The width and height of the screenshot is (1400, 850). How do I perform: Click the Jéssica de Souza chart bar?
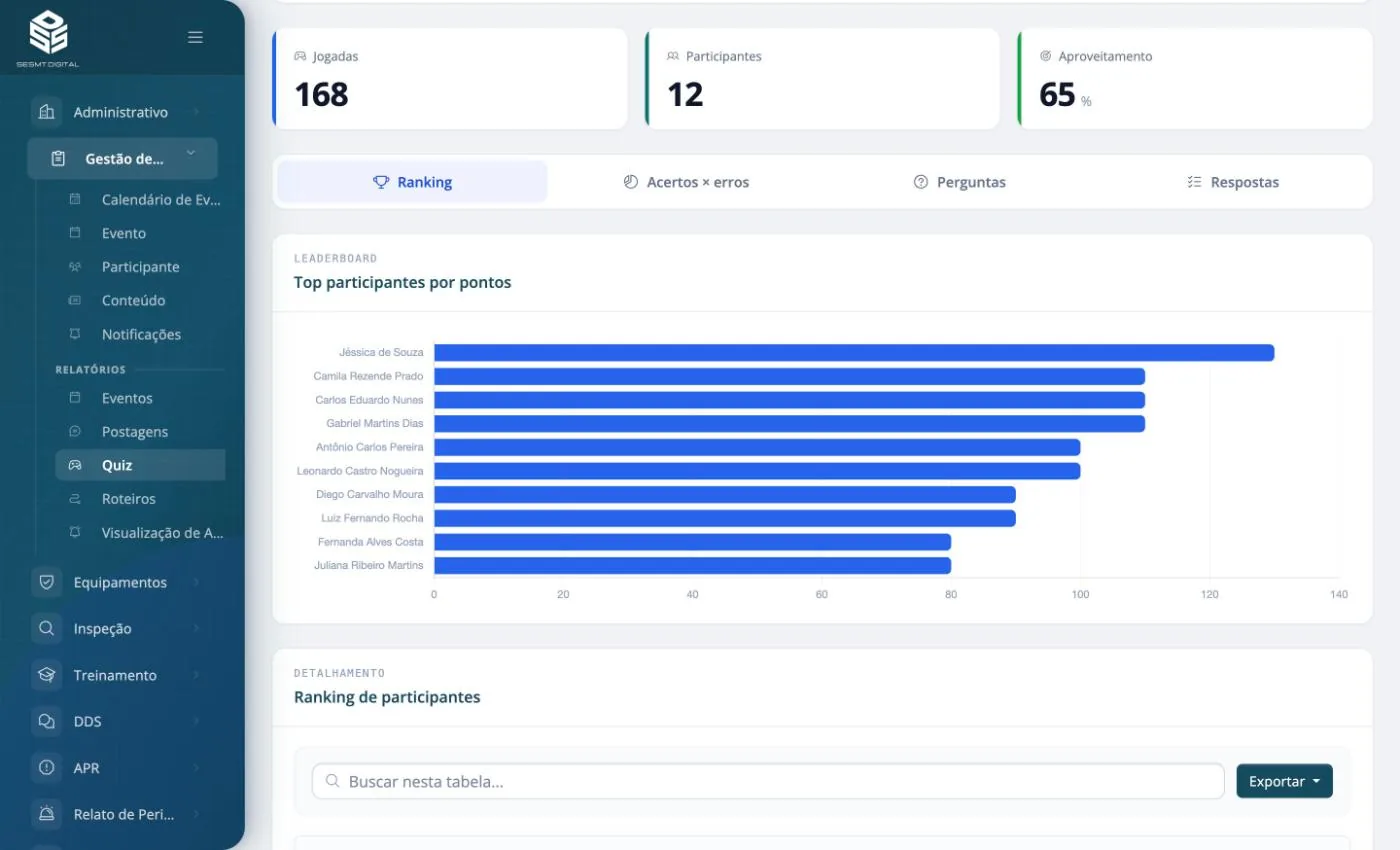point(854,352)
